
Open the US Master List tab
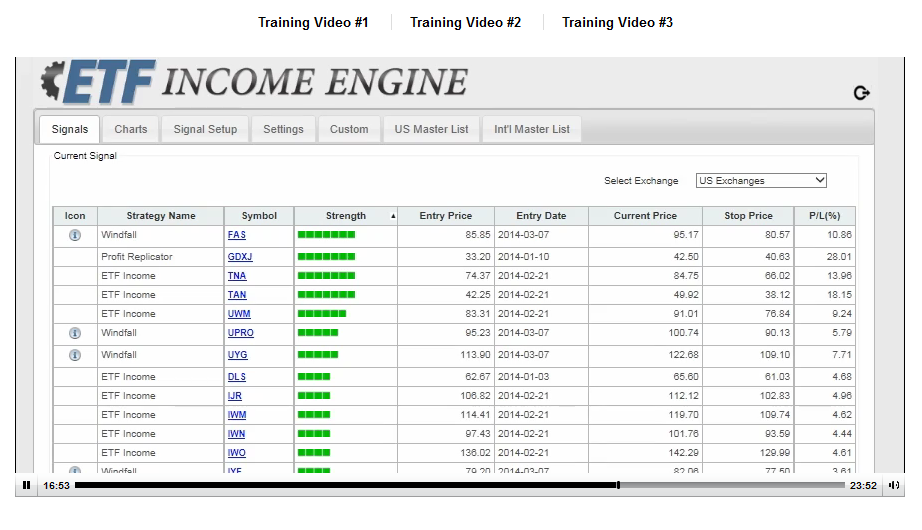[432, 129]
